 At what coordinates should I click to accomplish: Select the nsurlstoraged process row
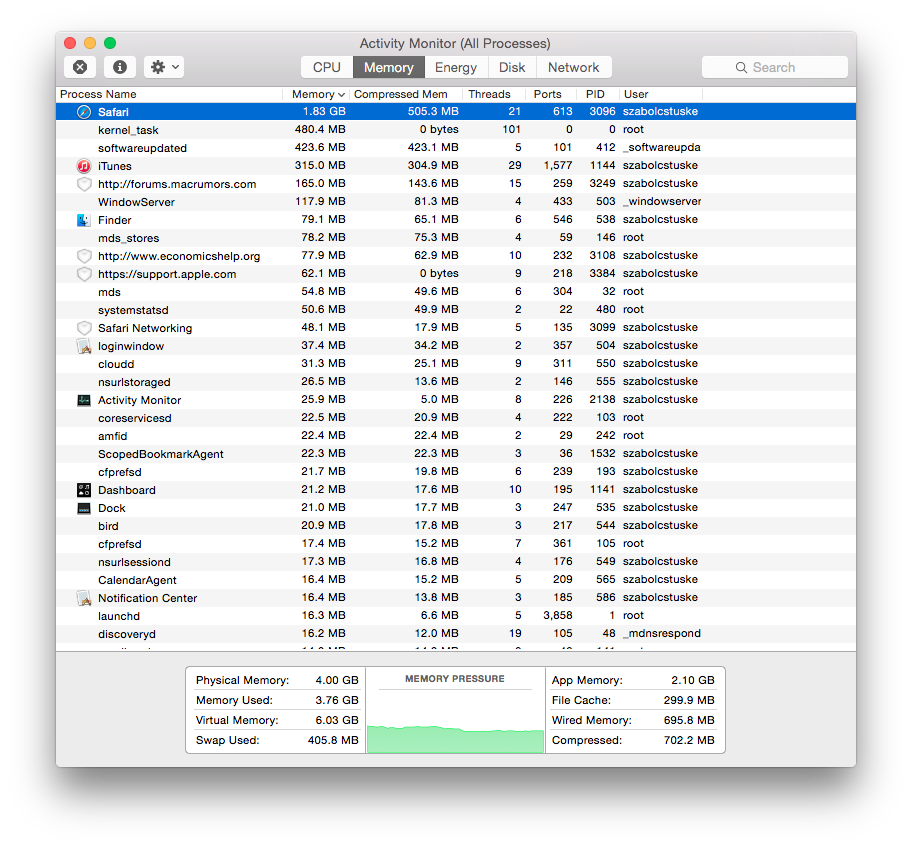click(456, 382)
